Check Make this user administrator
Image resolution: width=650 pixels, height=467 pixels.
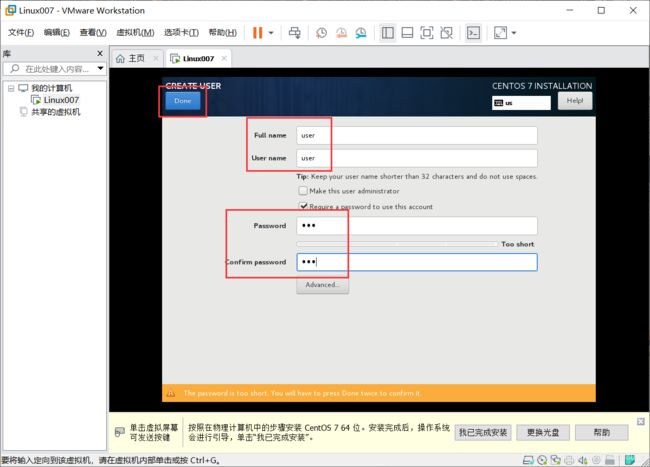[303, 191]
